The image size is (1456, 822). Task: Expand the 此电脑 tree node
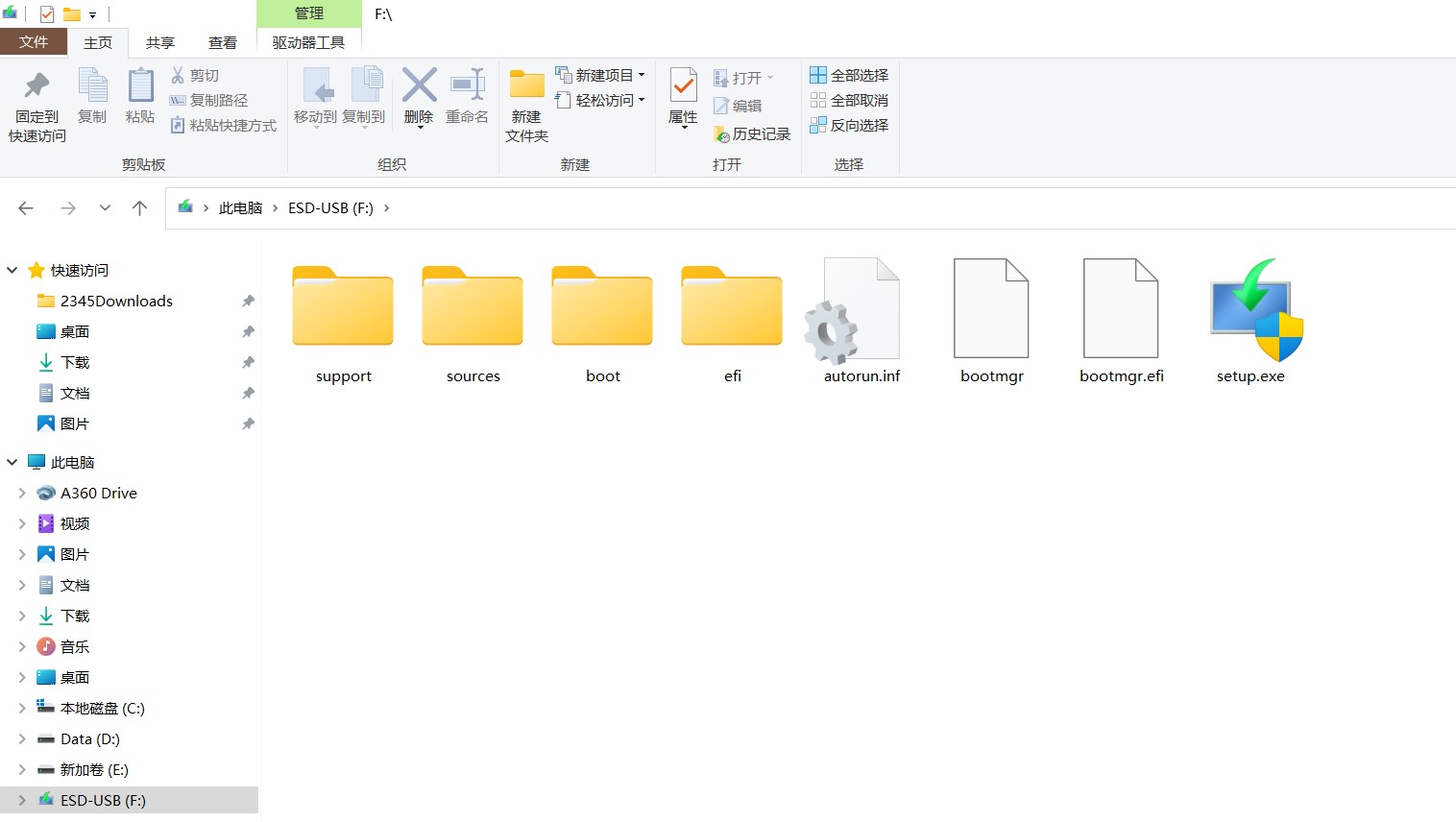tap(12, 462)
